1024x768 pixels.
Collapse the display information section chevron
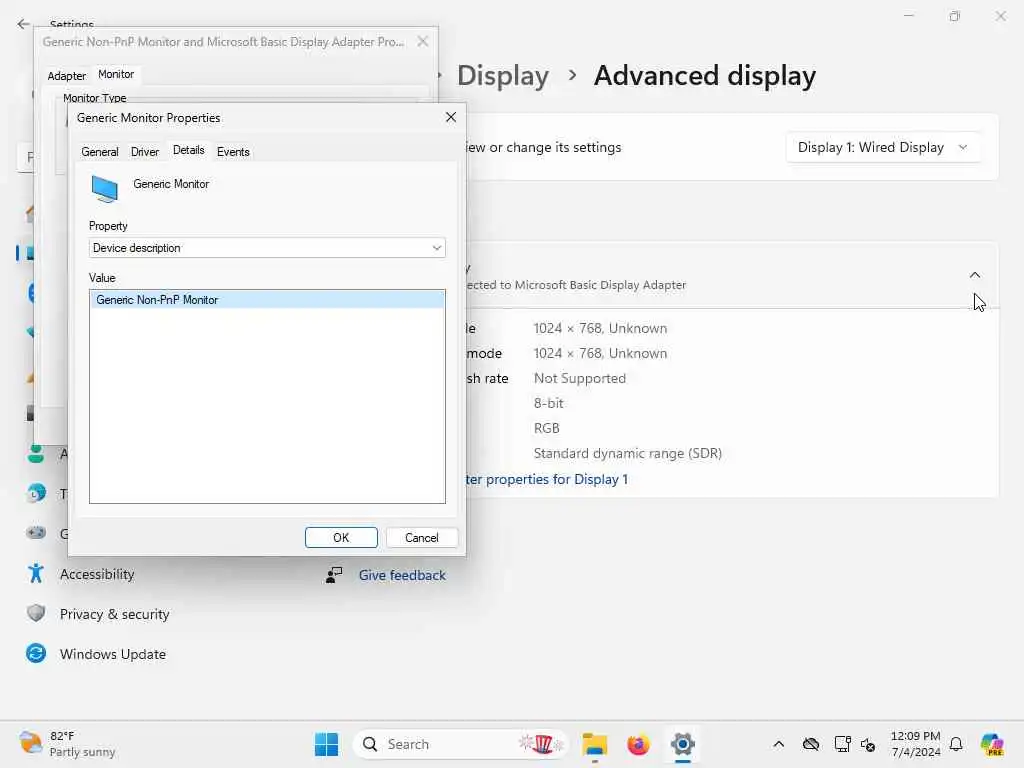click(974, 275)
